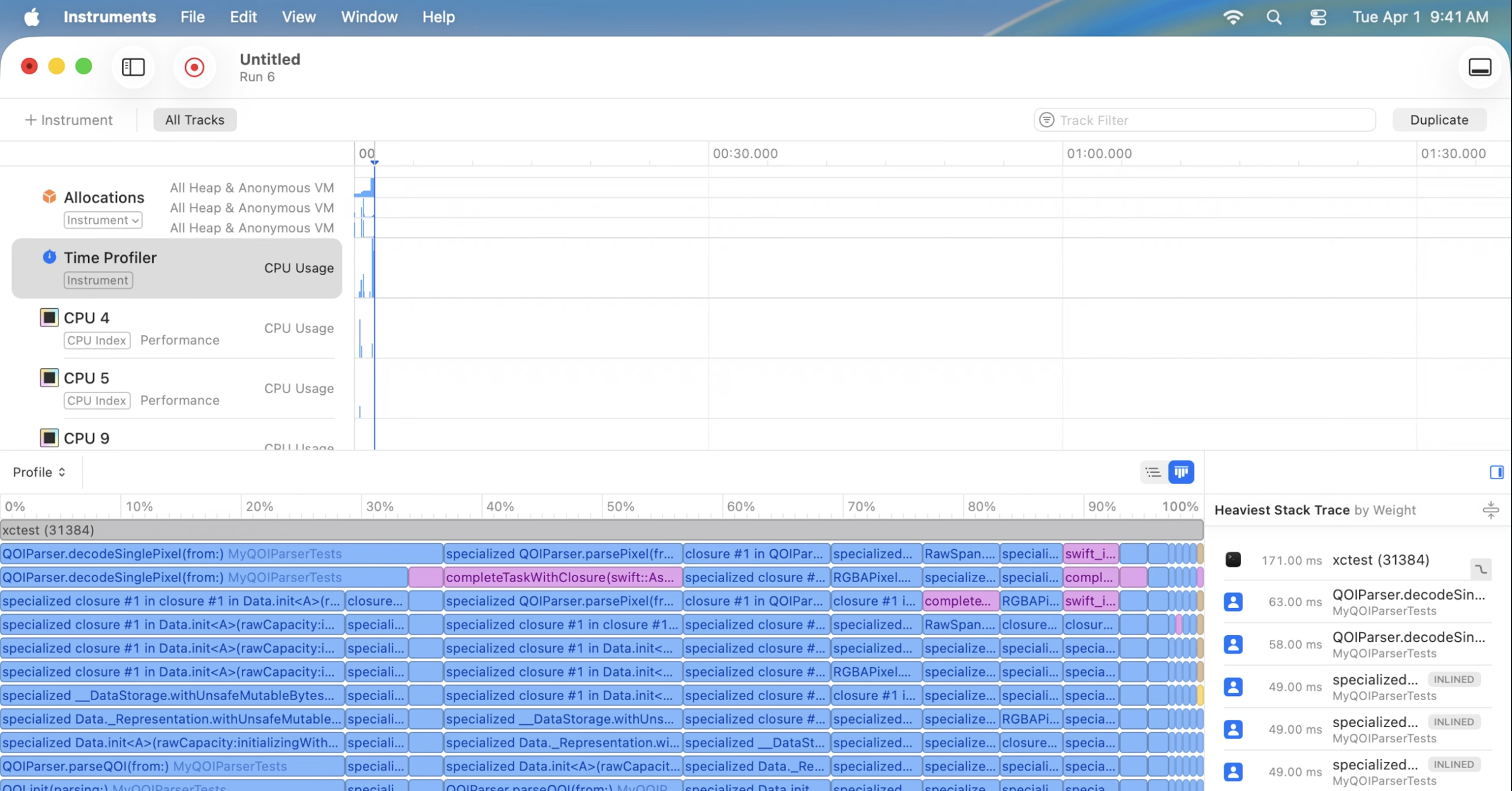Click the date and time in menu bar
The width and height of the screenshot is (1512, 791).
pos(1421,17)
